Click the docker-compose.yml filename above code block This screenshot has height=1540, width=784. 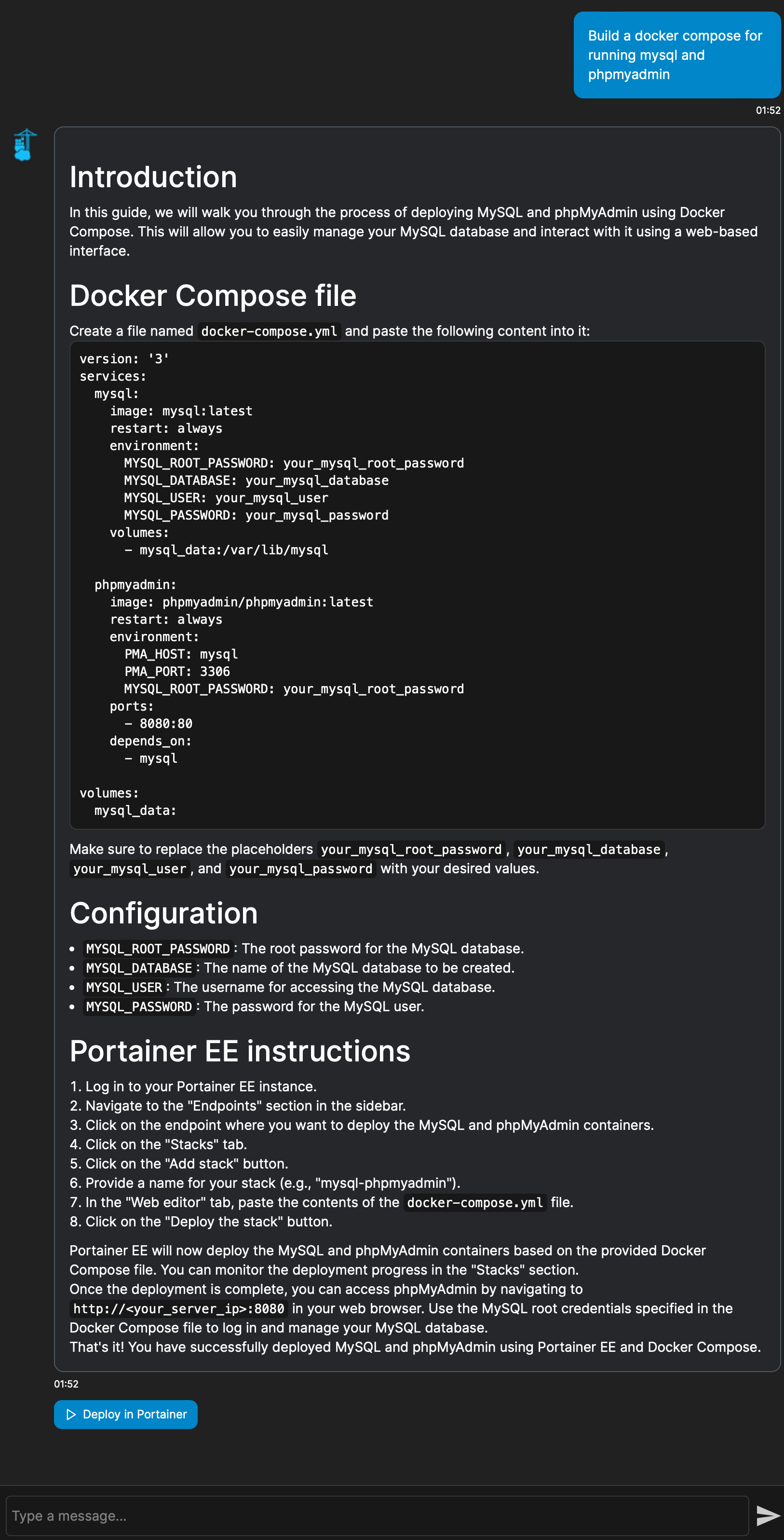pyautogui.click(x=269, y=331)
